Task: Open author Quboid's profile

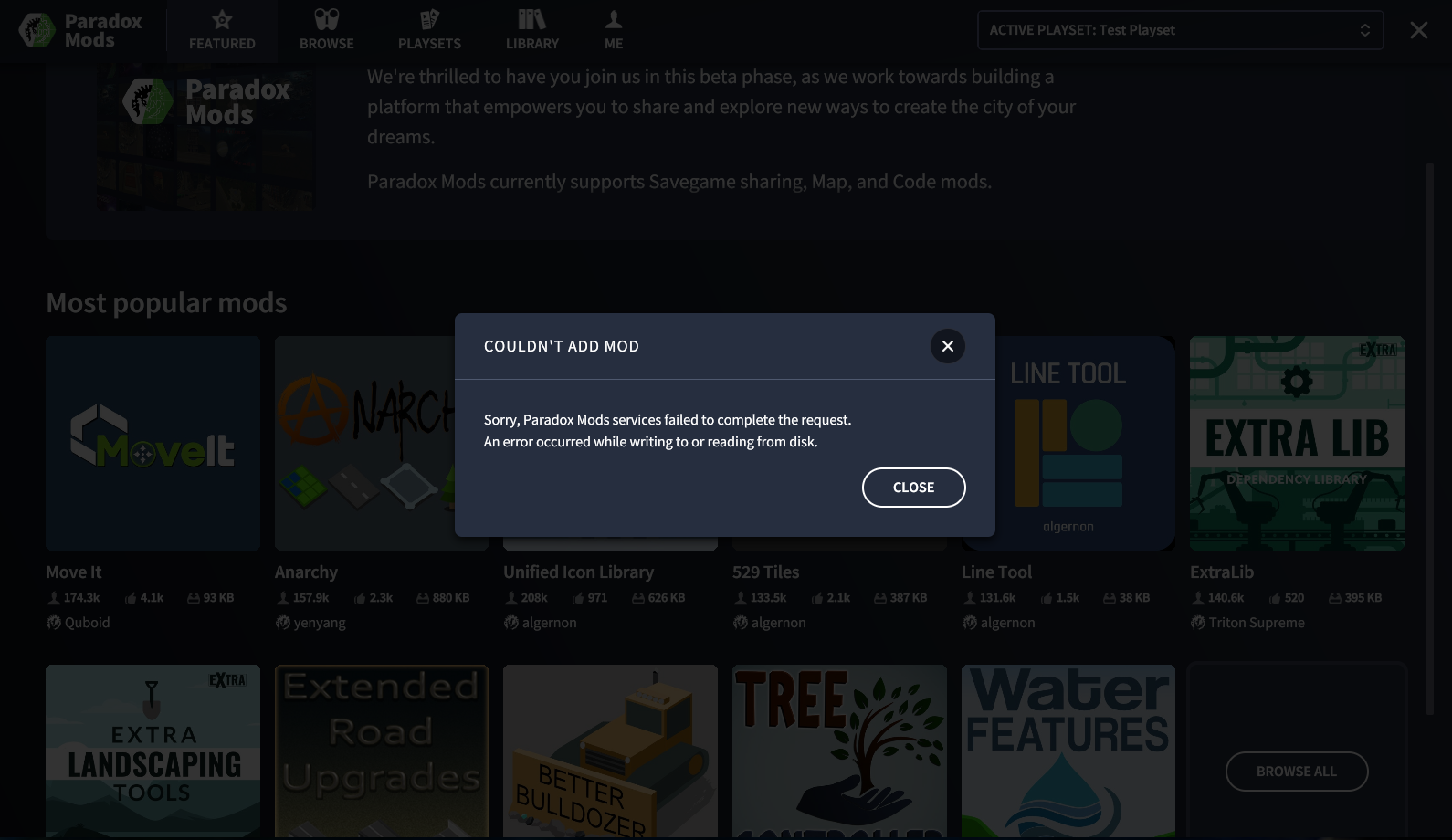Action: click(x=87, y=623)
